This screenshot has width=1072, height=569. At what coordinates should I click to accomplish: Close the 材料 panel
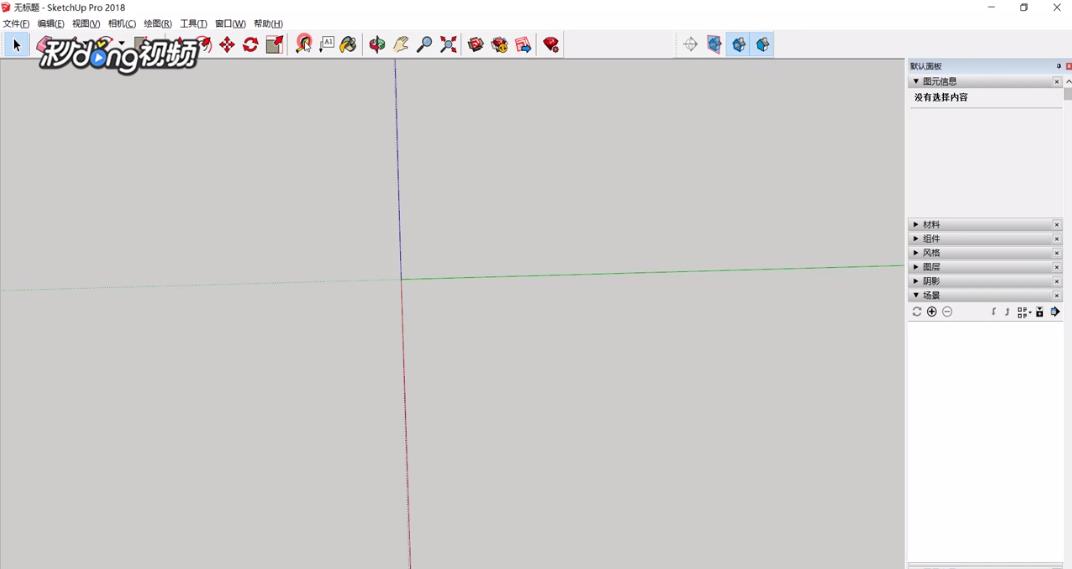(x=1057, y=224)
